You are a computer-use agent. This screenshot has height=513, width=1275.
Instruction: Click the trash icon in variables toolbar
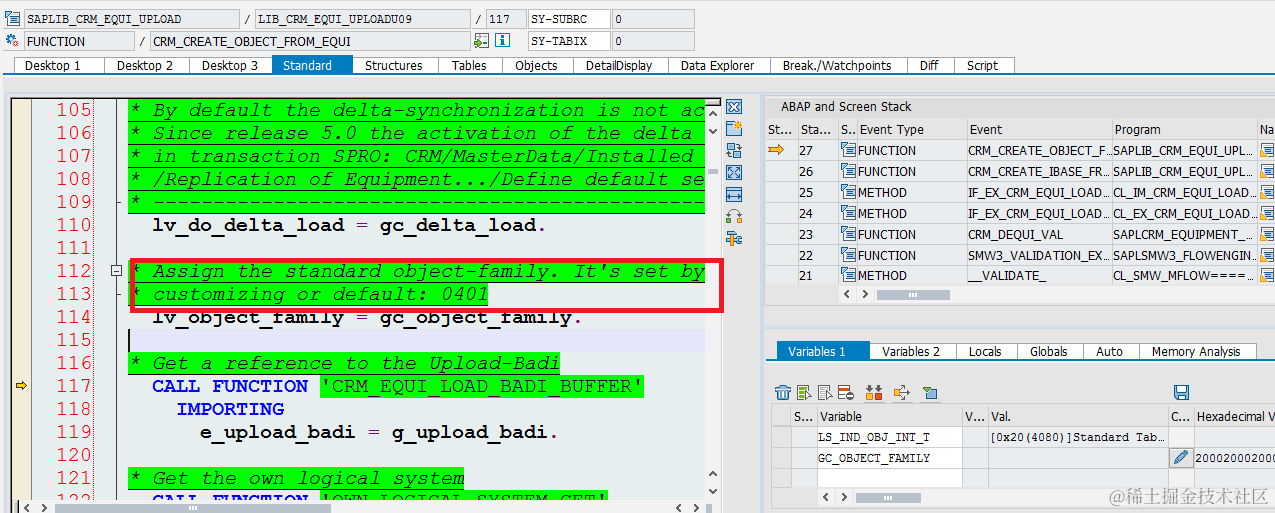783,392
